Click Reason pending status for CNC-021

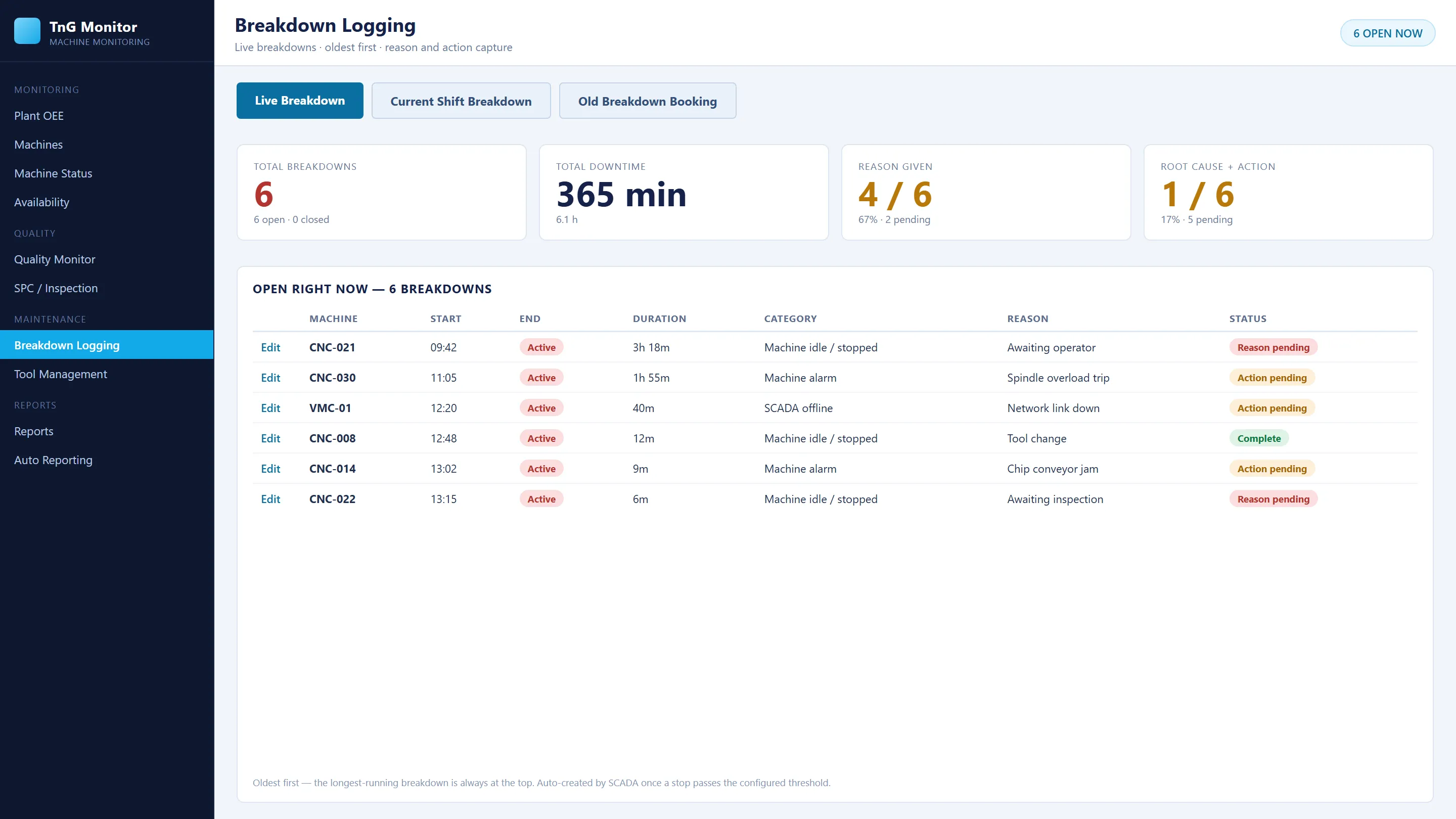(x=1273, y=348)
